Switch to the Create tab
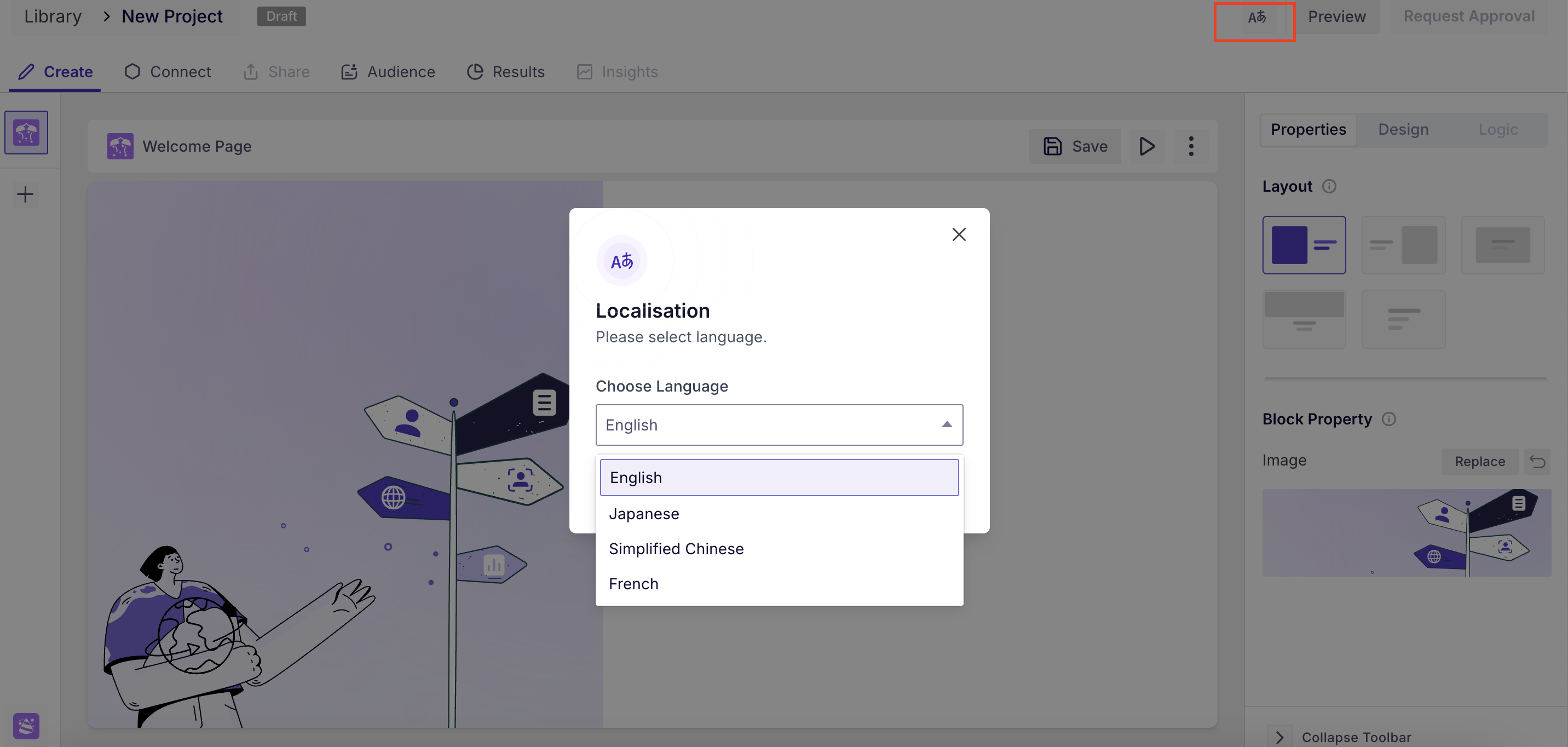 (x=55, y=72)
